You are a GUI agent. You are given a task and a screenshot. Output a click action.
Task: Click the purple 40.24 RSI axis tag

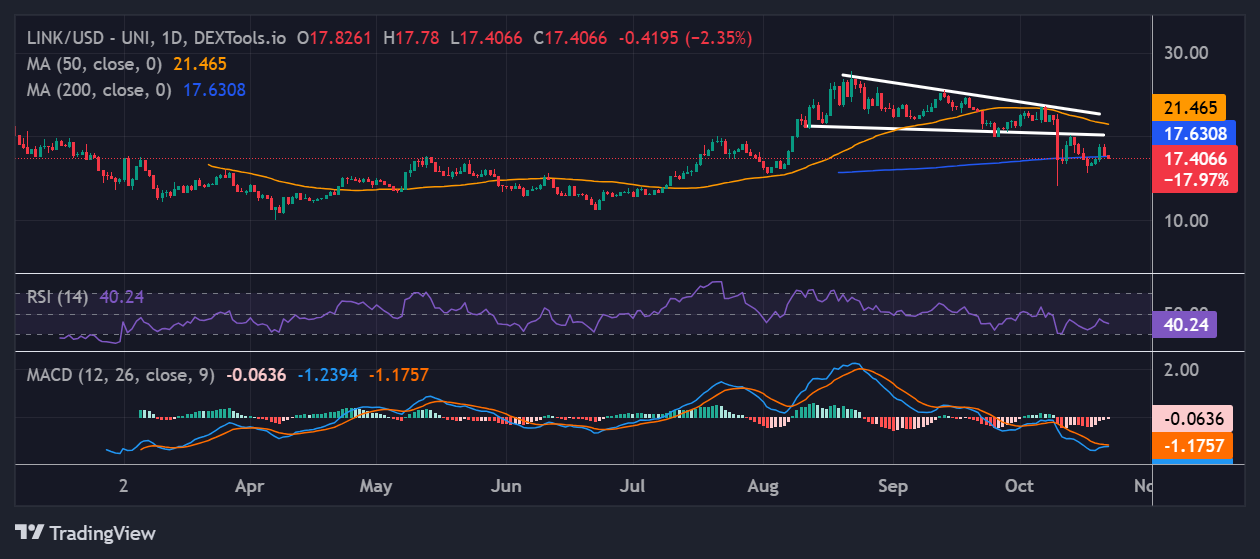coord(1184,324)
